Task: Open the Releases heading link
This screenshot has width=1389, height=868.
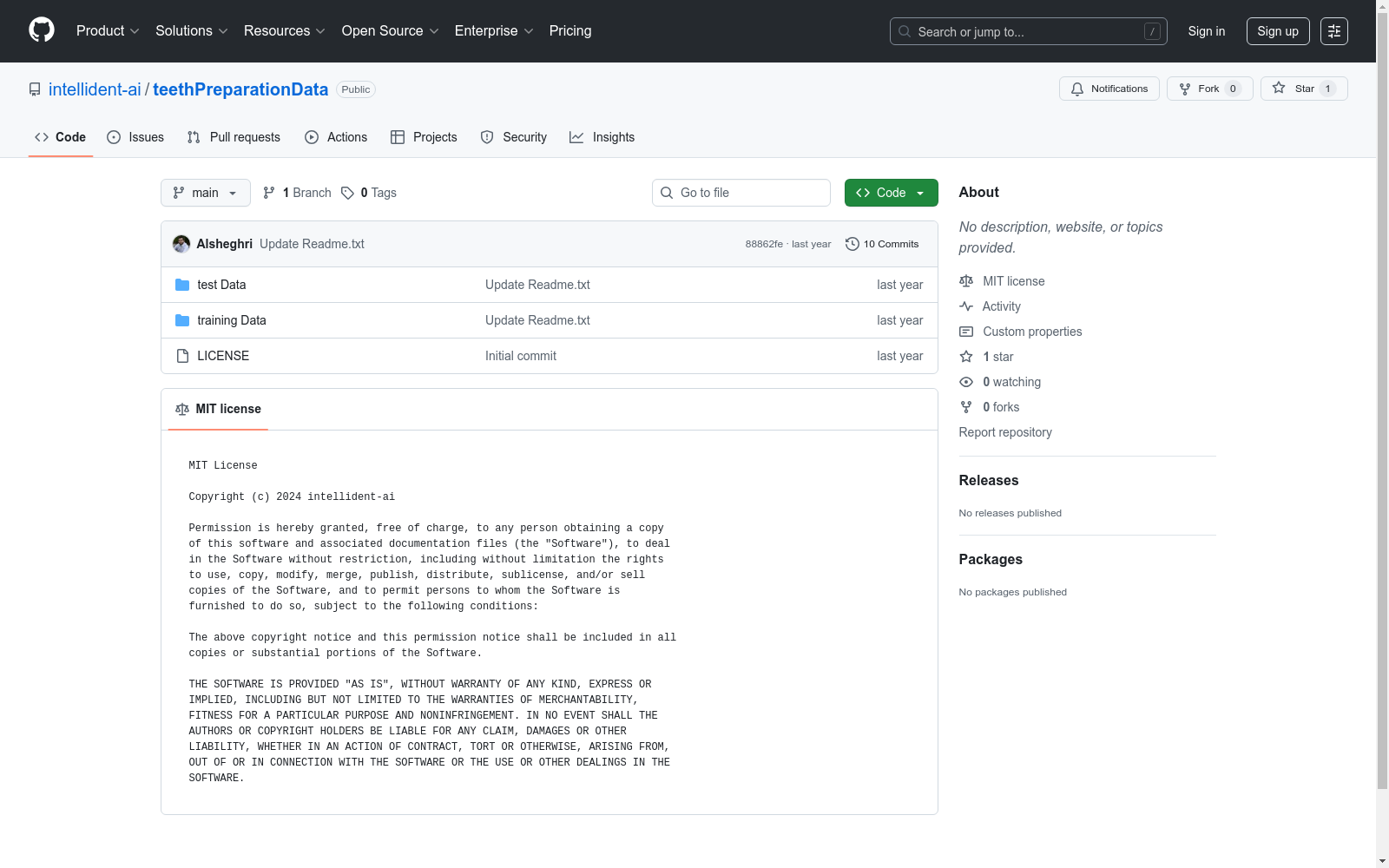Action: pyautogui.click(x=989, y=480)
